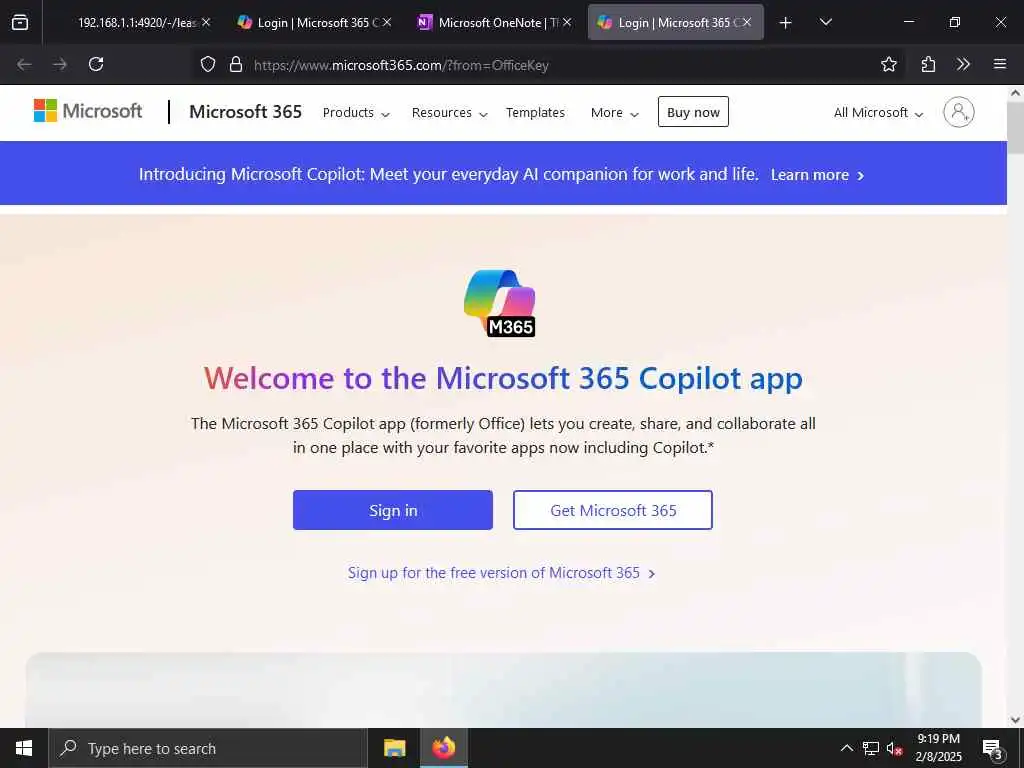
Task: Expand the More menu
Action: pos(614,112)
